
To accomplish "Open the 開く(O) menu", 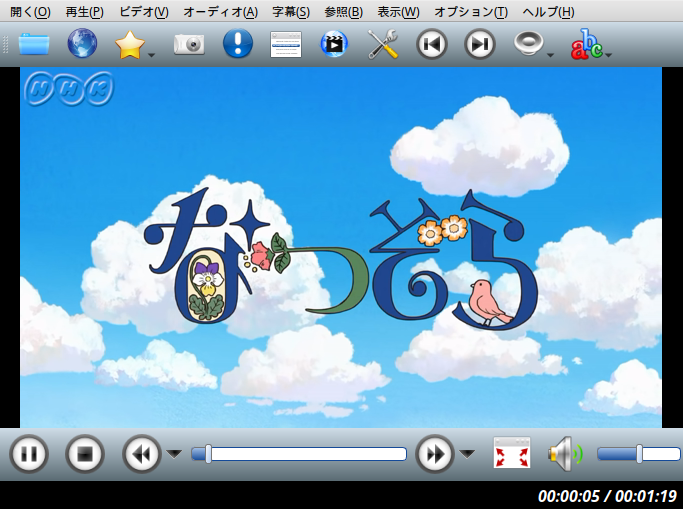I will point(30,12).
